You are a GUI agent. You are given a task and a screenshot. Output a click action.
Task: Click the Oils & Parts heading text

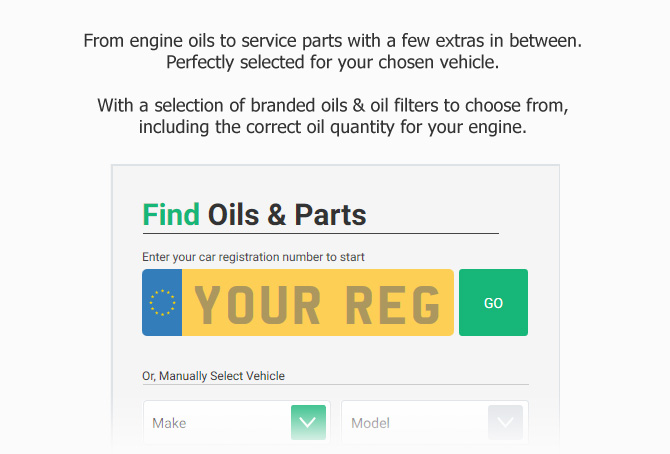[x=287, y=215]
